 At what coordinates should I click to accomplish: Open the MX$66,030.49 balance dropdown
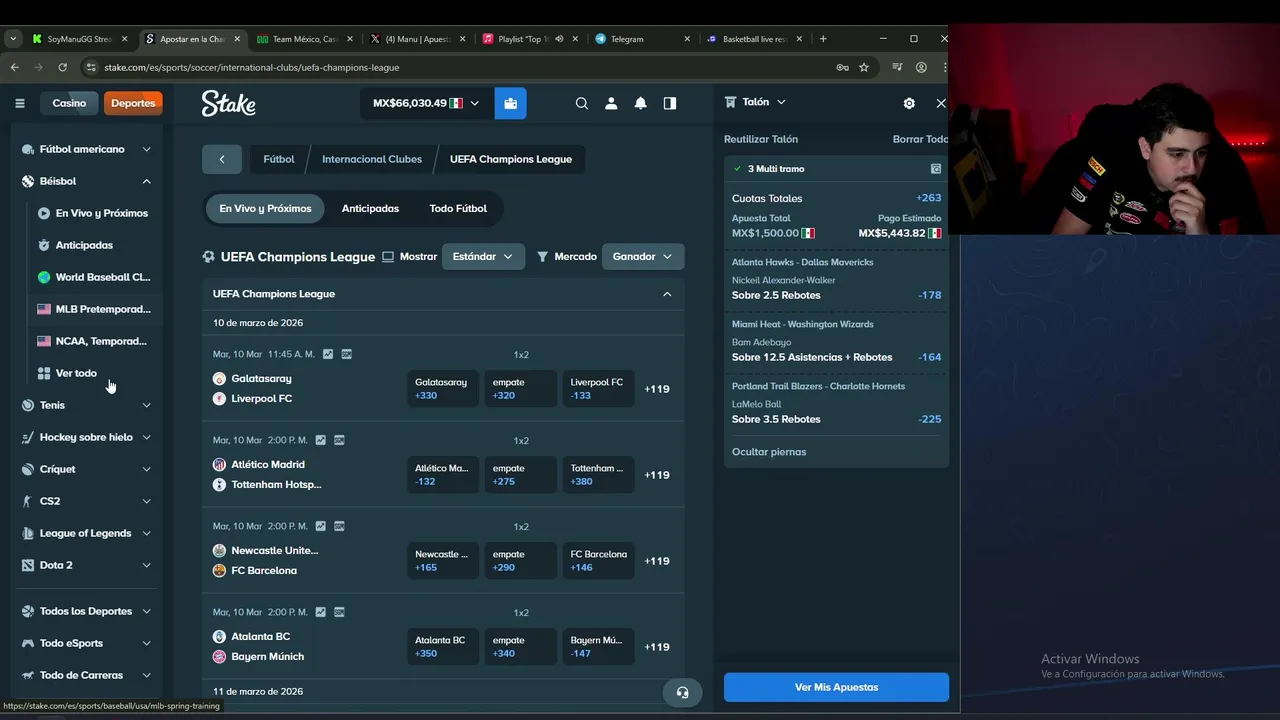[426, 103]
